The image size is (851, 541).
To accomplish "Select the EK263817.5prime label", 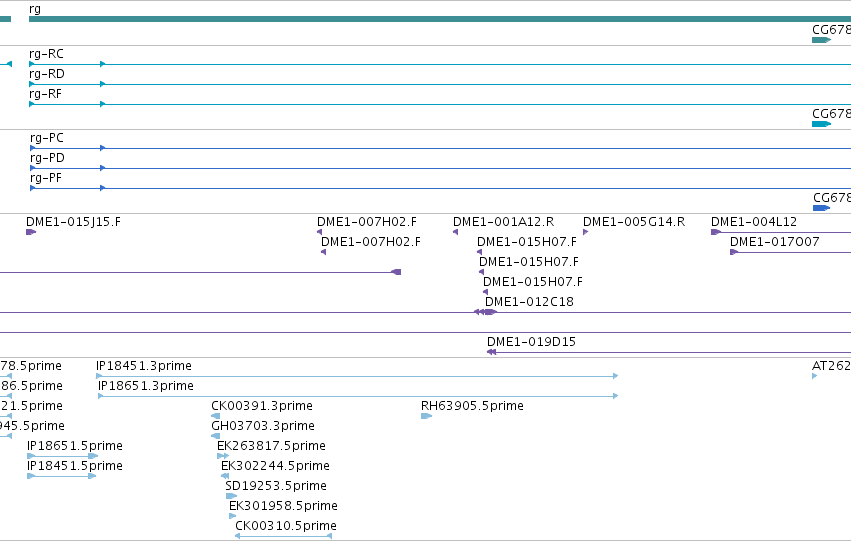I will 271,446.
